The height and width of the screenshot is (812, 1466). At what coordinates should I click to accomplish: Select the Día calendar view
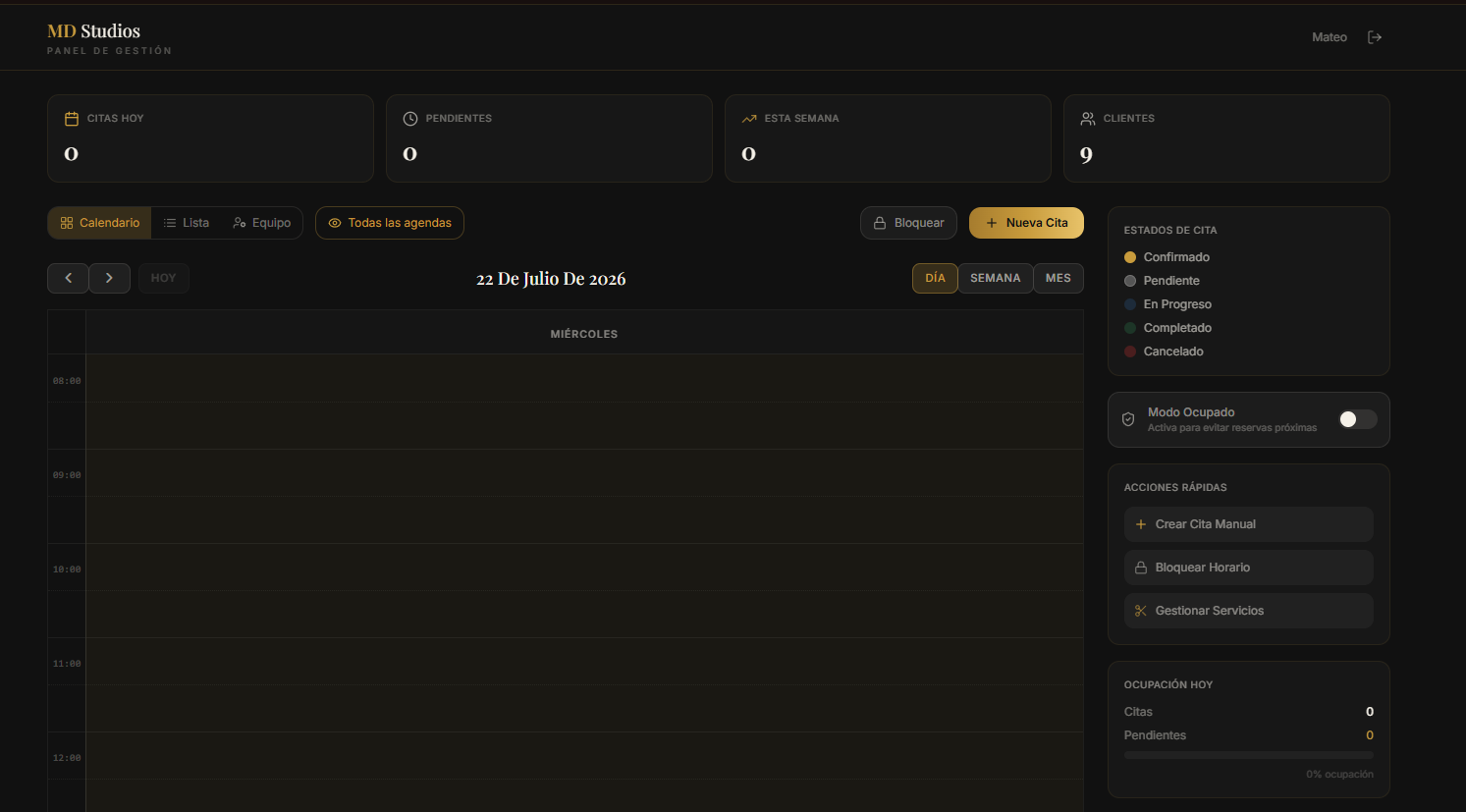pos(935,278)
